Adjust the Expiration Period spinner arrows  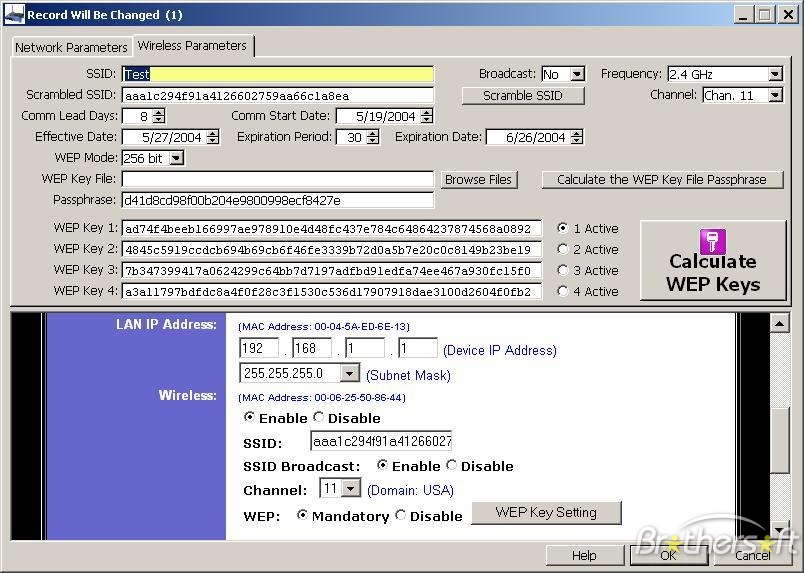373,137
